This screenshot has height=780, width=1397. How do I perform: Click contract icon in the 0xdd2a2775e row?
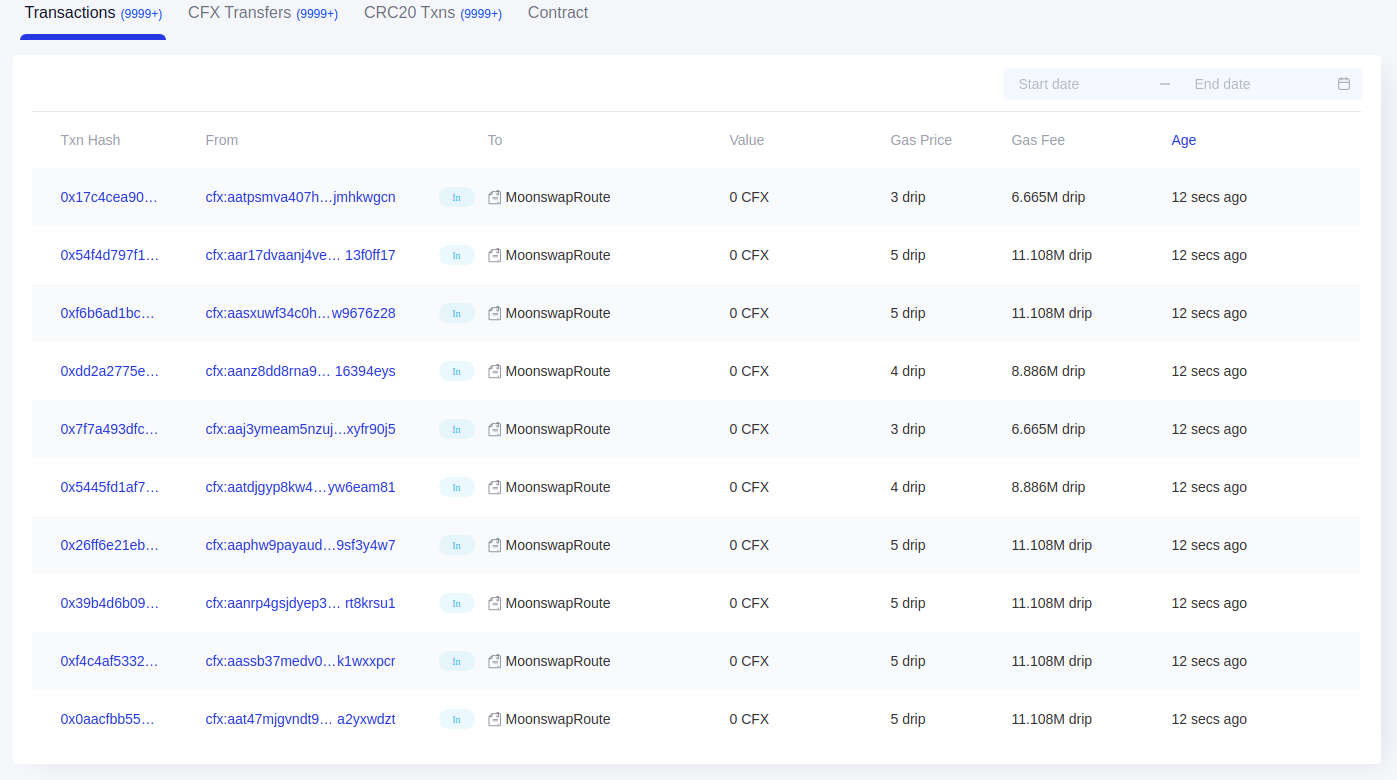(494, 372)
